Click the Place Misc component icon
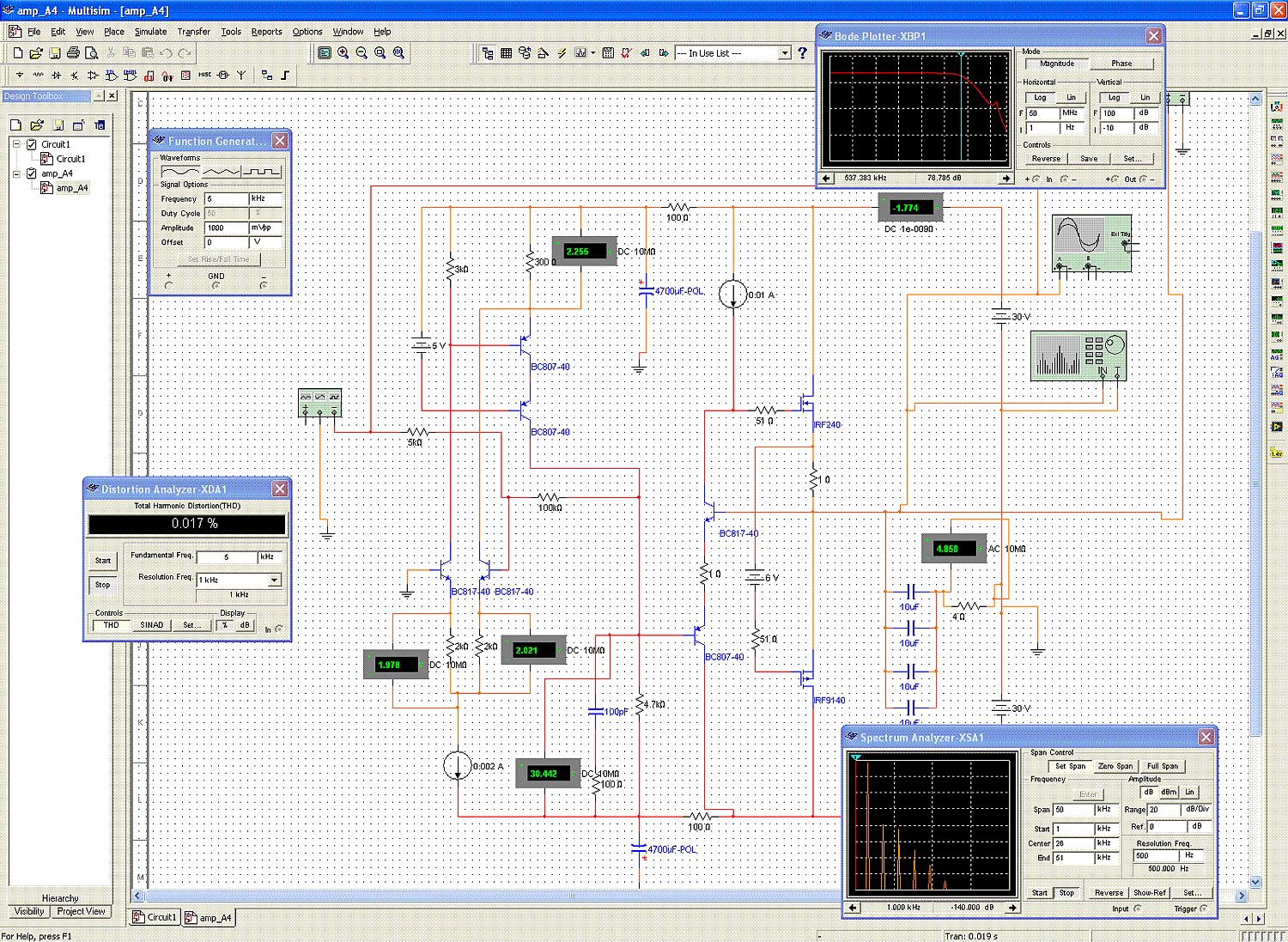The height and width of the screenshot is (942, 1288). click(204, 76)
